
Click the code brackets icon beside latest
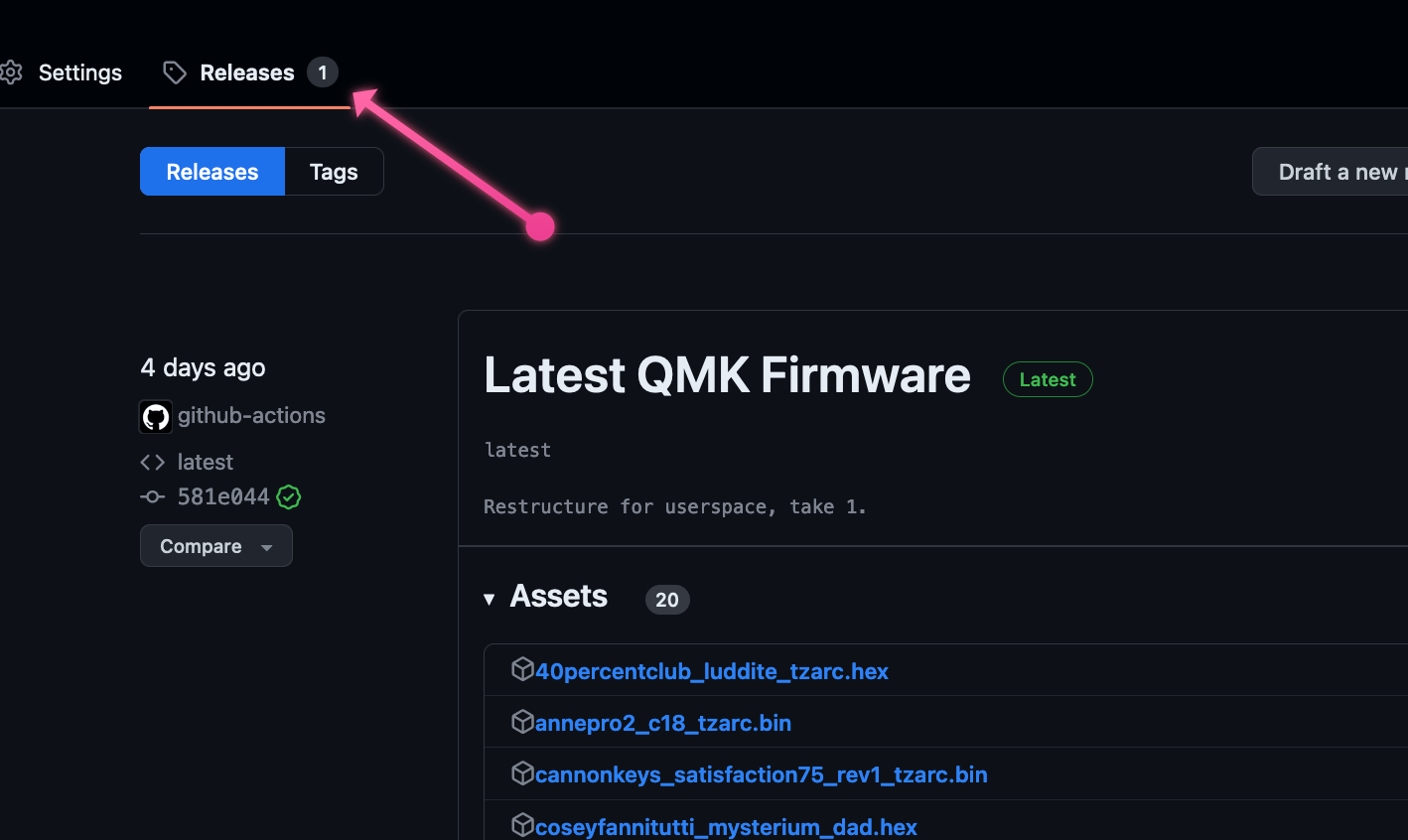coord(152,462)
